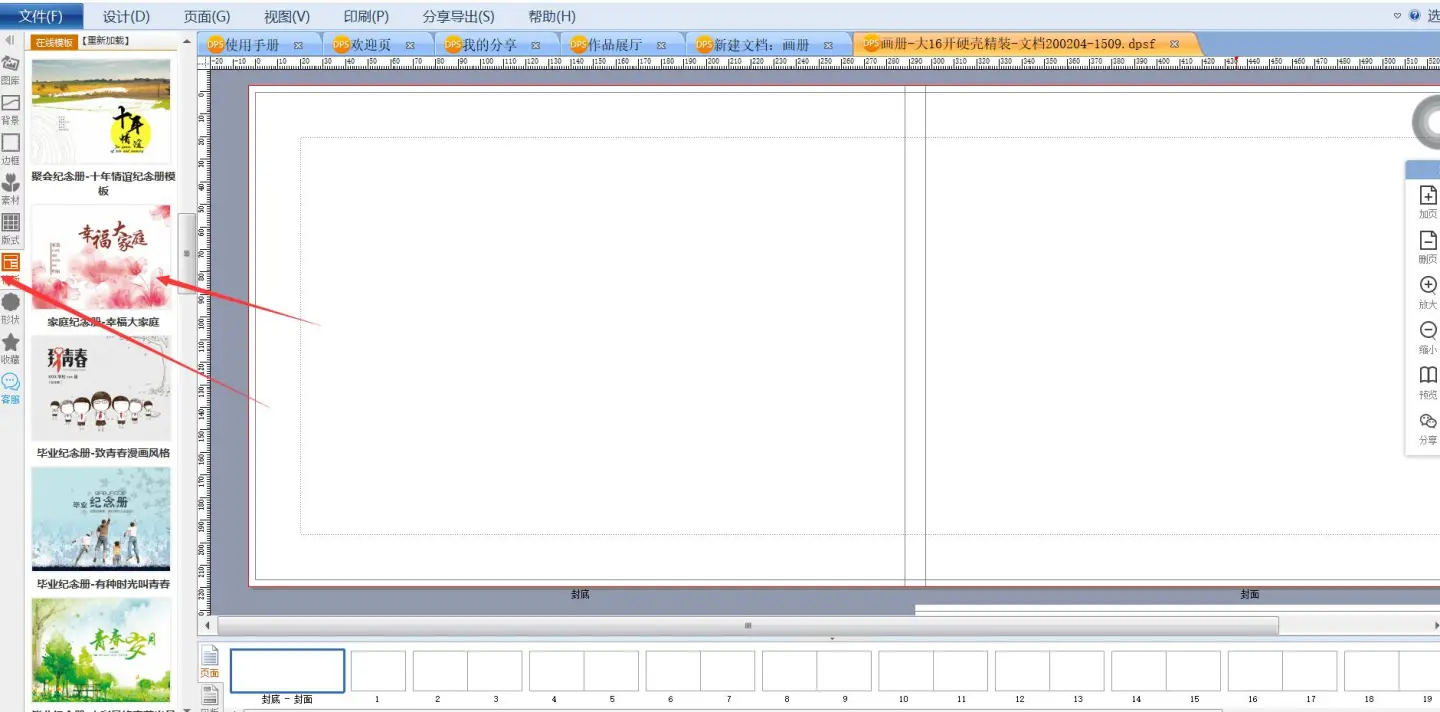Select the pages 6-7 spread thumbnail
Viewport: 1440px width, 712px height.
[x=700, y=671]
